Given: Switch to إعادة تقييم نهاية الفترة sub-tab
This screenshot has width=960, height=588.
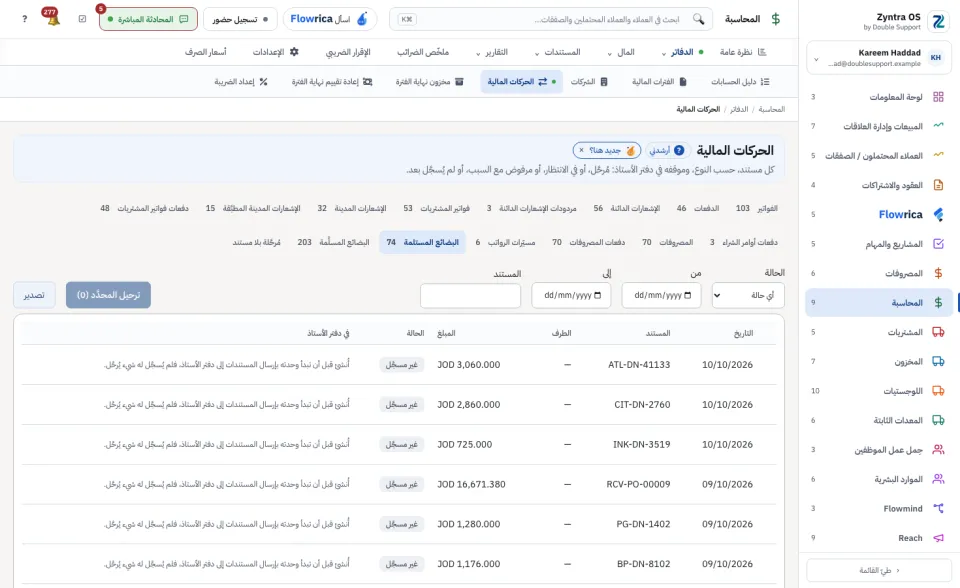Looking at the screenshot, I should pos(332,81).
